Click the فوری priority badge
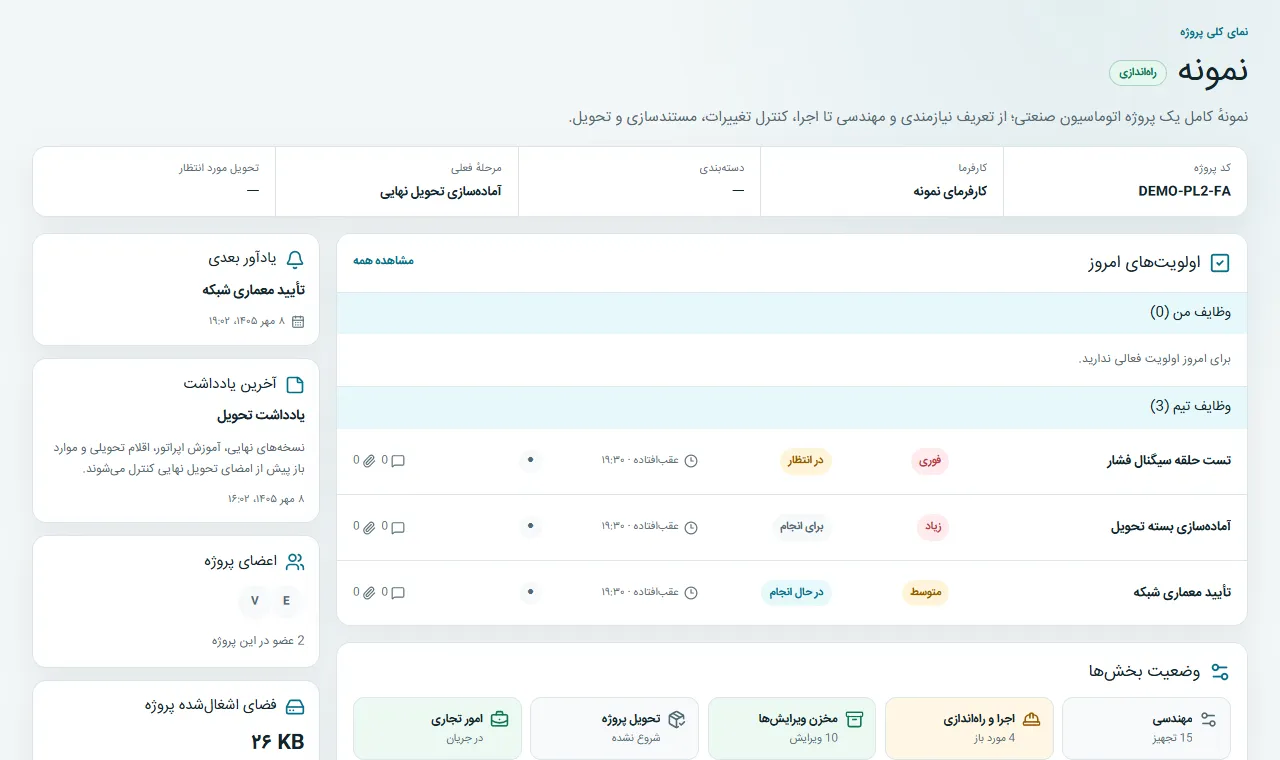This screenshot has width=1280, height=760. pos(930,461)
